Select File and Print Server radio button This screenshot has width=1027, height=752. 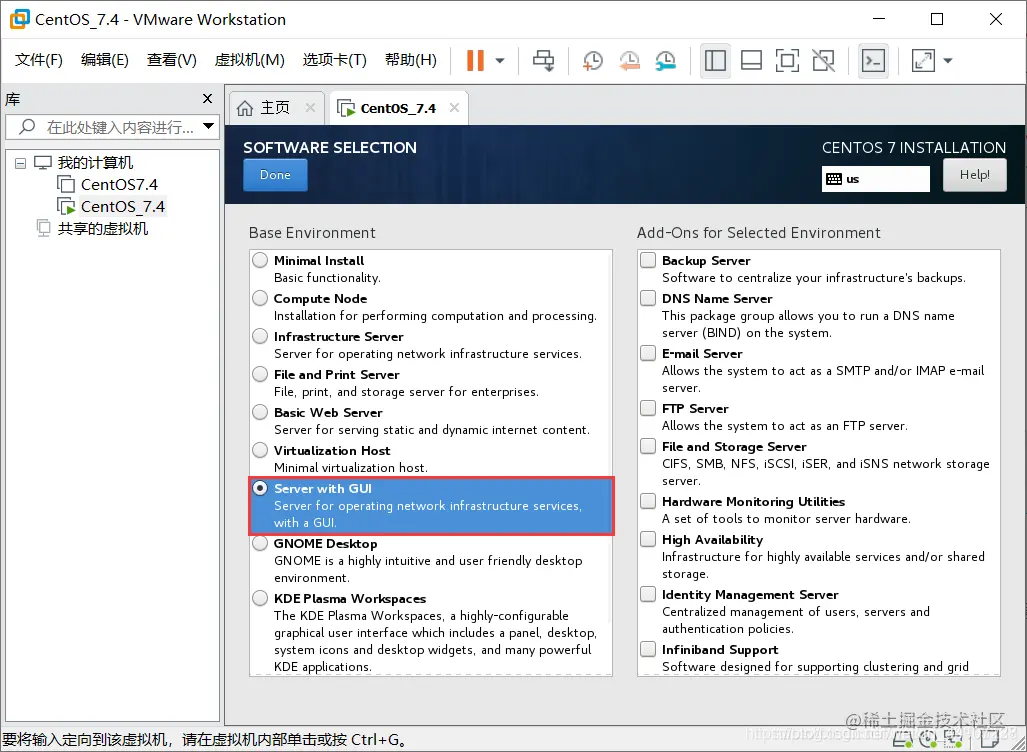click(260, 374)
